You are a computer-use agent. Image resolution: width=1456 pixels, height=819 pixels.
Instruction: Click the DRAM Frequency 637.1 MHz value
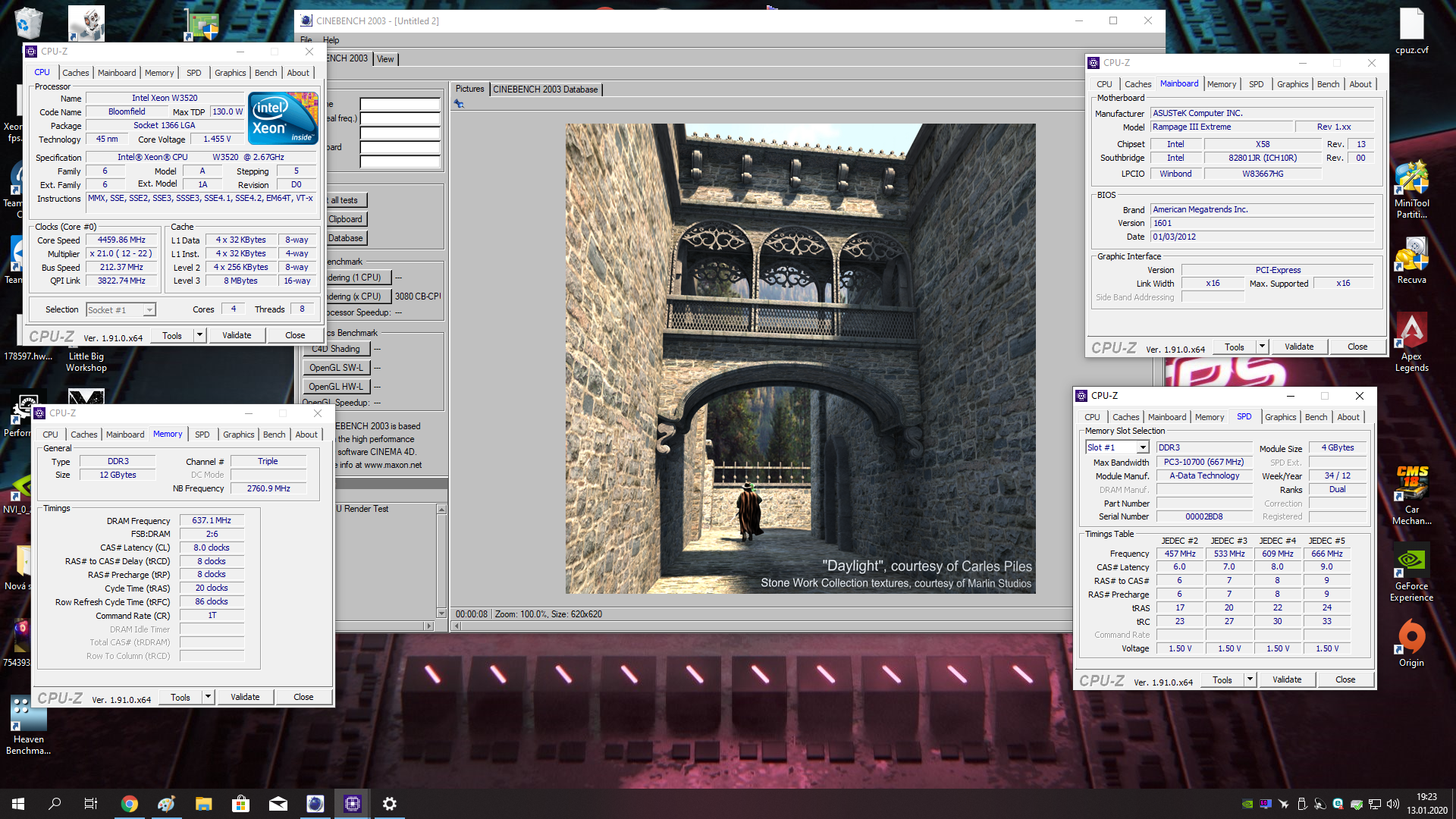click(212, 520)
